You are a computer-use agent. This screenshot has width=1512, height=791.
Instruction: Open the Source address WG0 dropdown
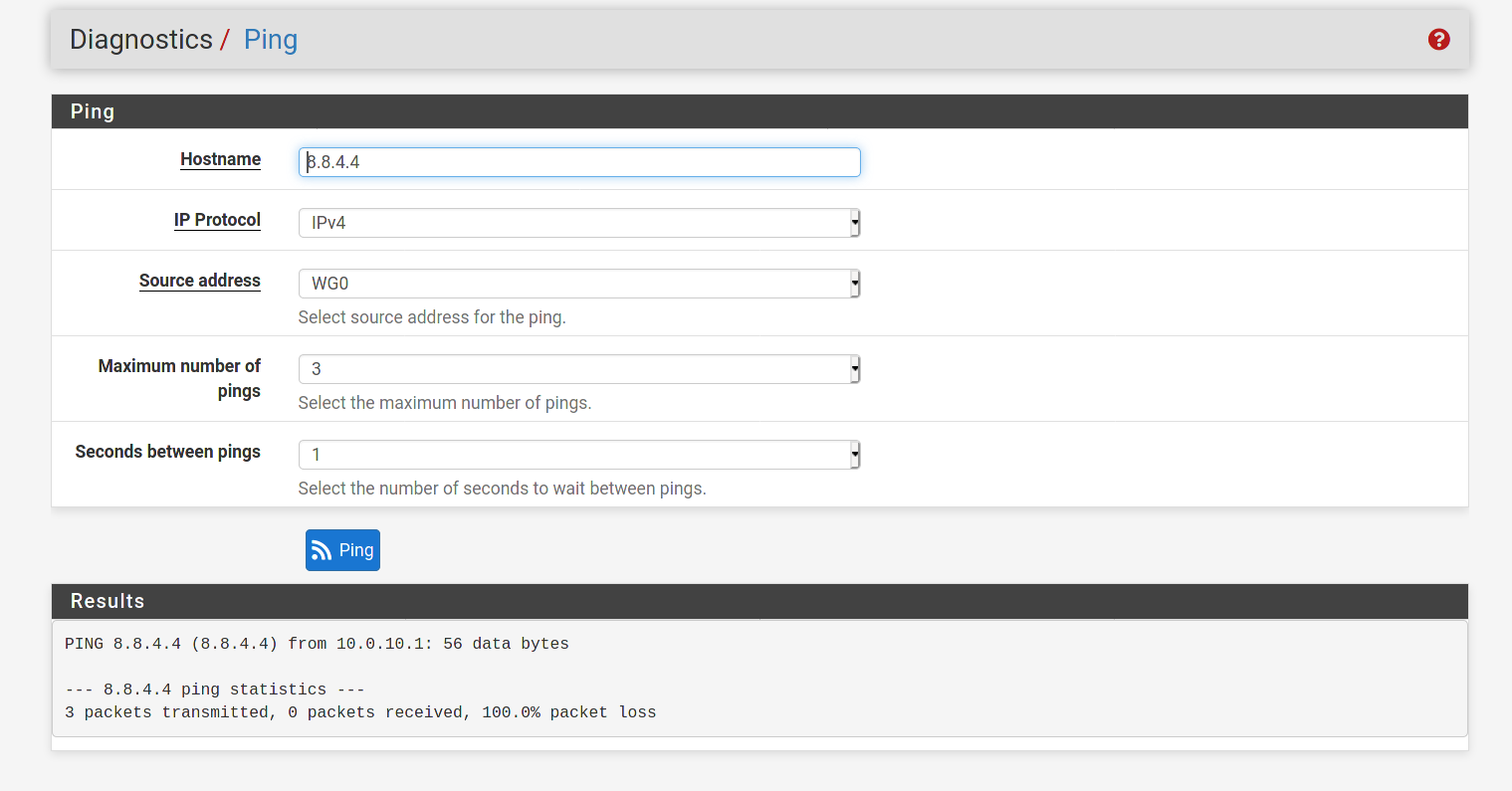pyautogui.click(x=579, y=284)
